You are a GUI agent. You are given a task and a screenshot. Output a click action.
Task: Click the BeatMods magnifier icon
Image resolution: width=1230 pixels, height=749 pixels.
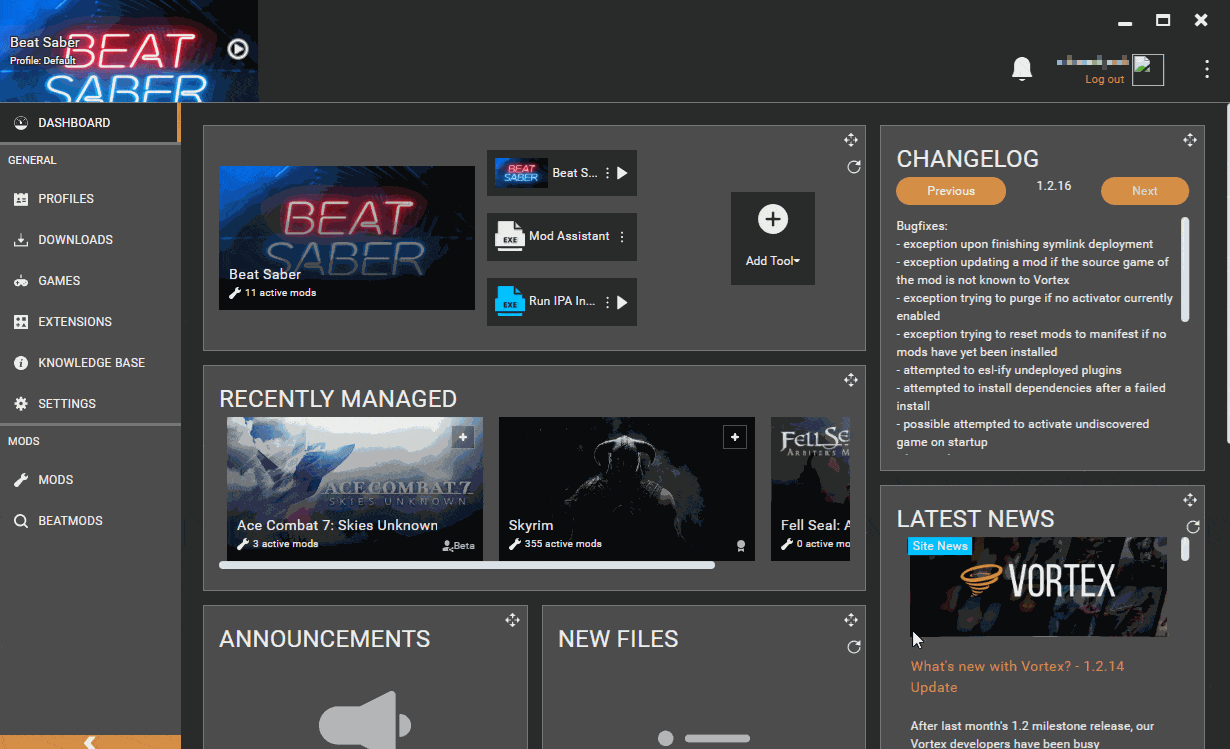pos(20,521)
